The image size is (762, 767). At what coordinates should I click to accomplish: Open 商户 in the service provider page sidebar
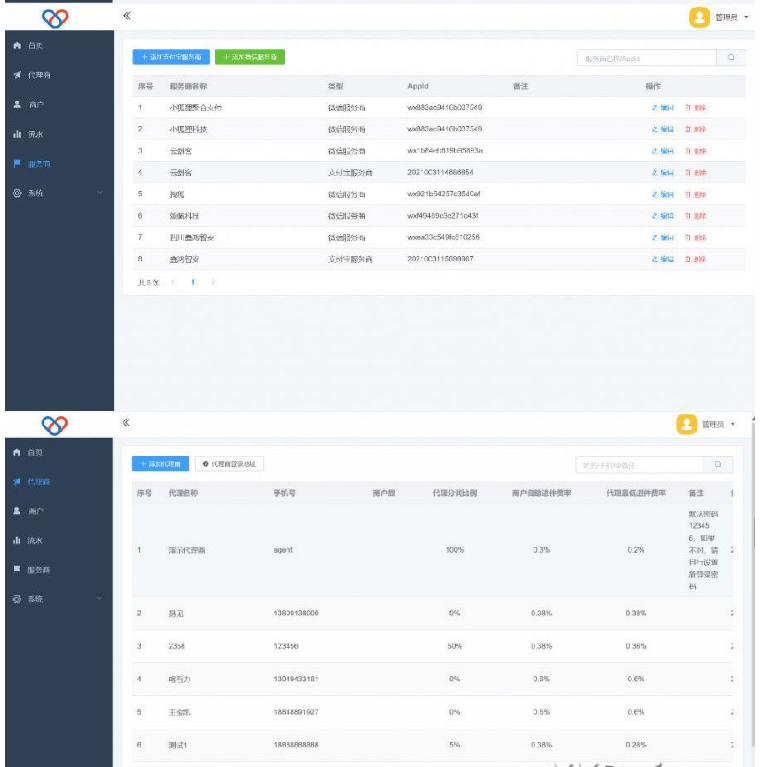coord(36,104)
